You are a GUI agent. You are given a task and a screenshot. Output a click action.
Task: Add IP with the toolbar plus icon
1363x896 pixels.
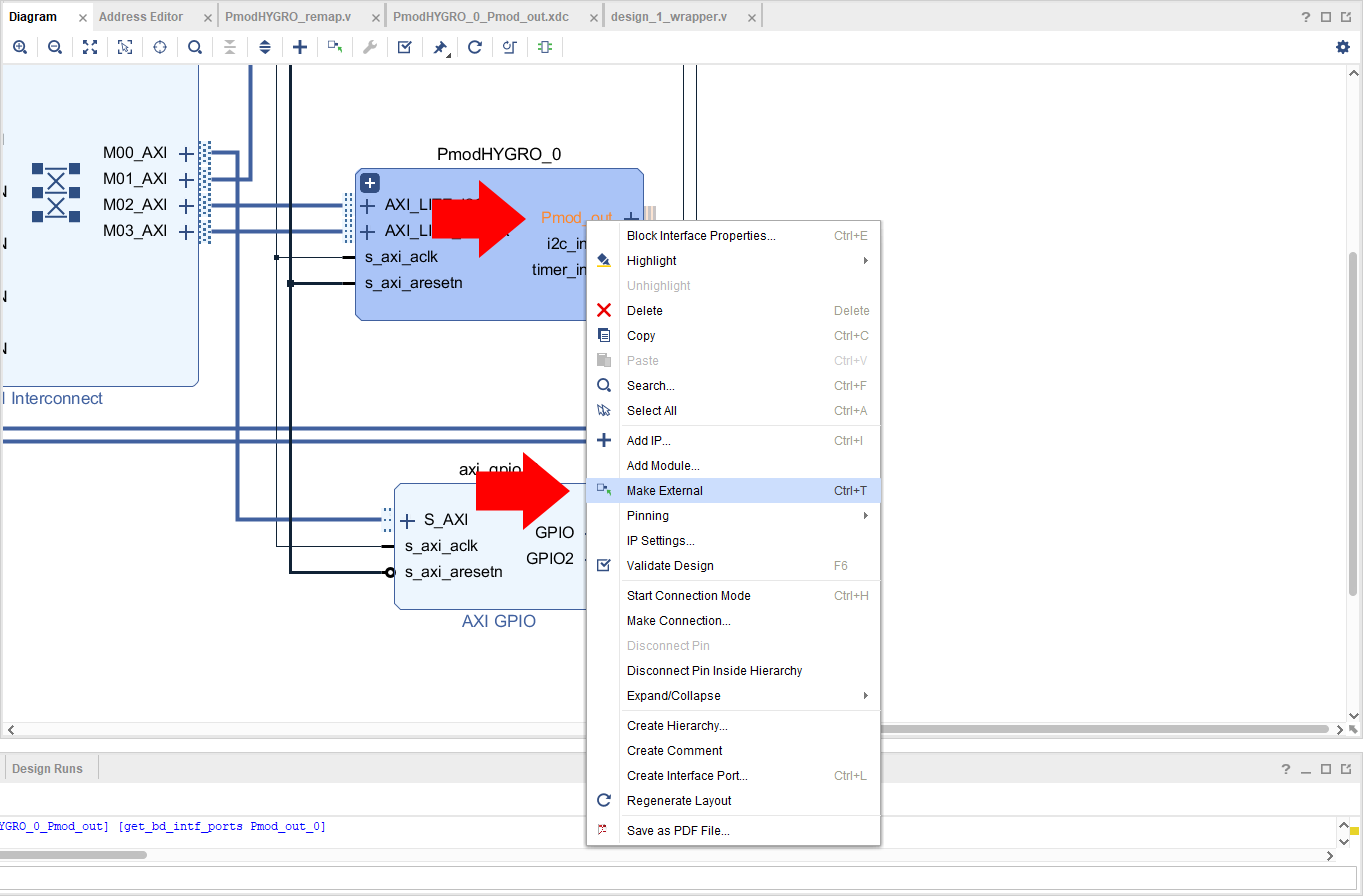pos(300,47)
